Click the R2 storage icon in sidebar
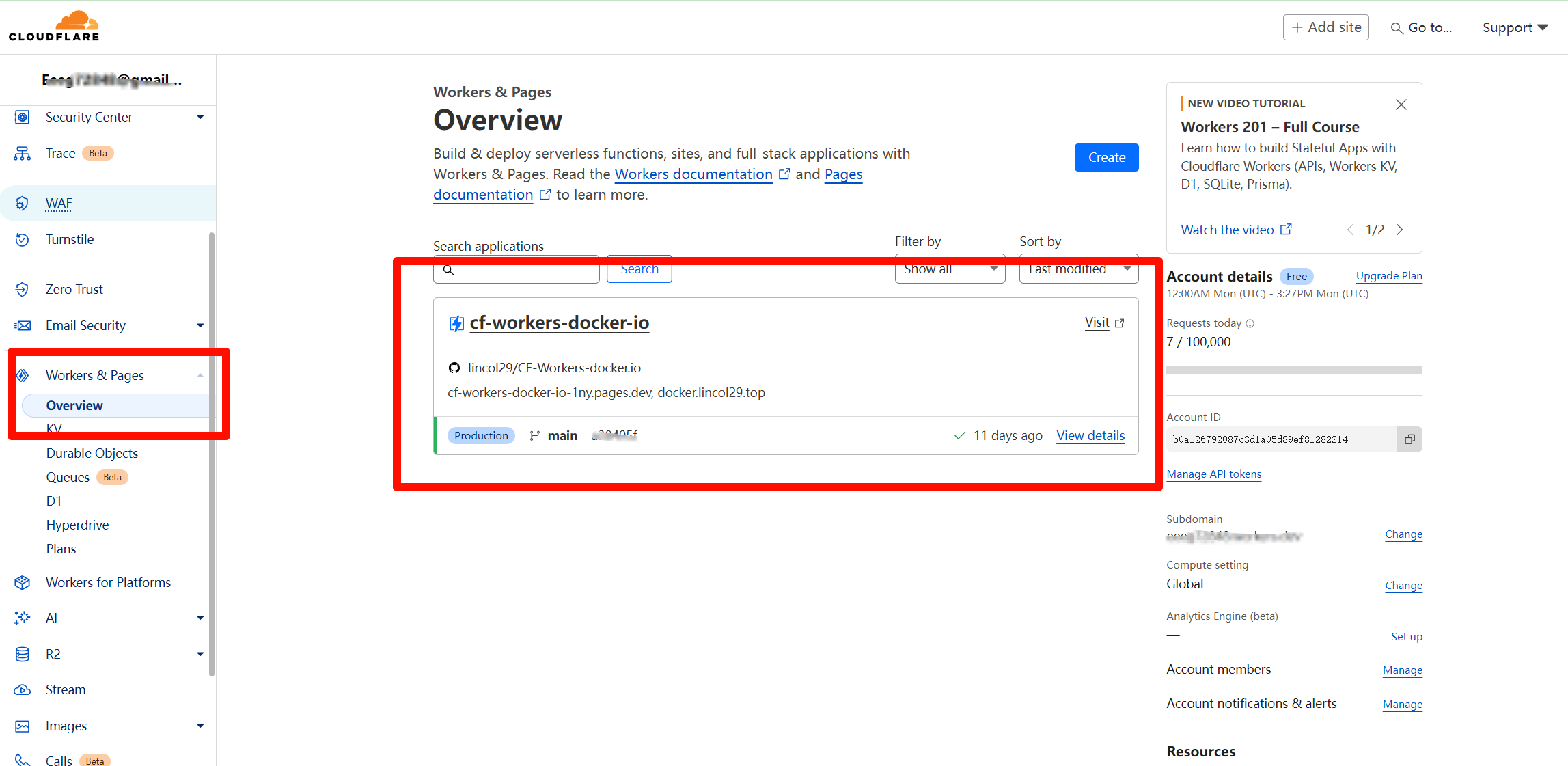Screen dimensions: 1568x766 22,654
